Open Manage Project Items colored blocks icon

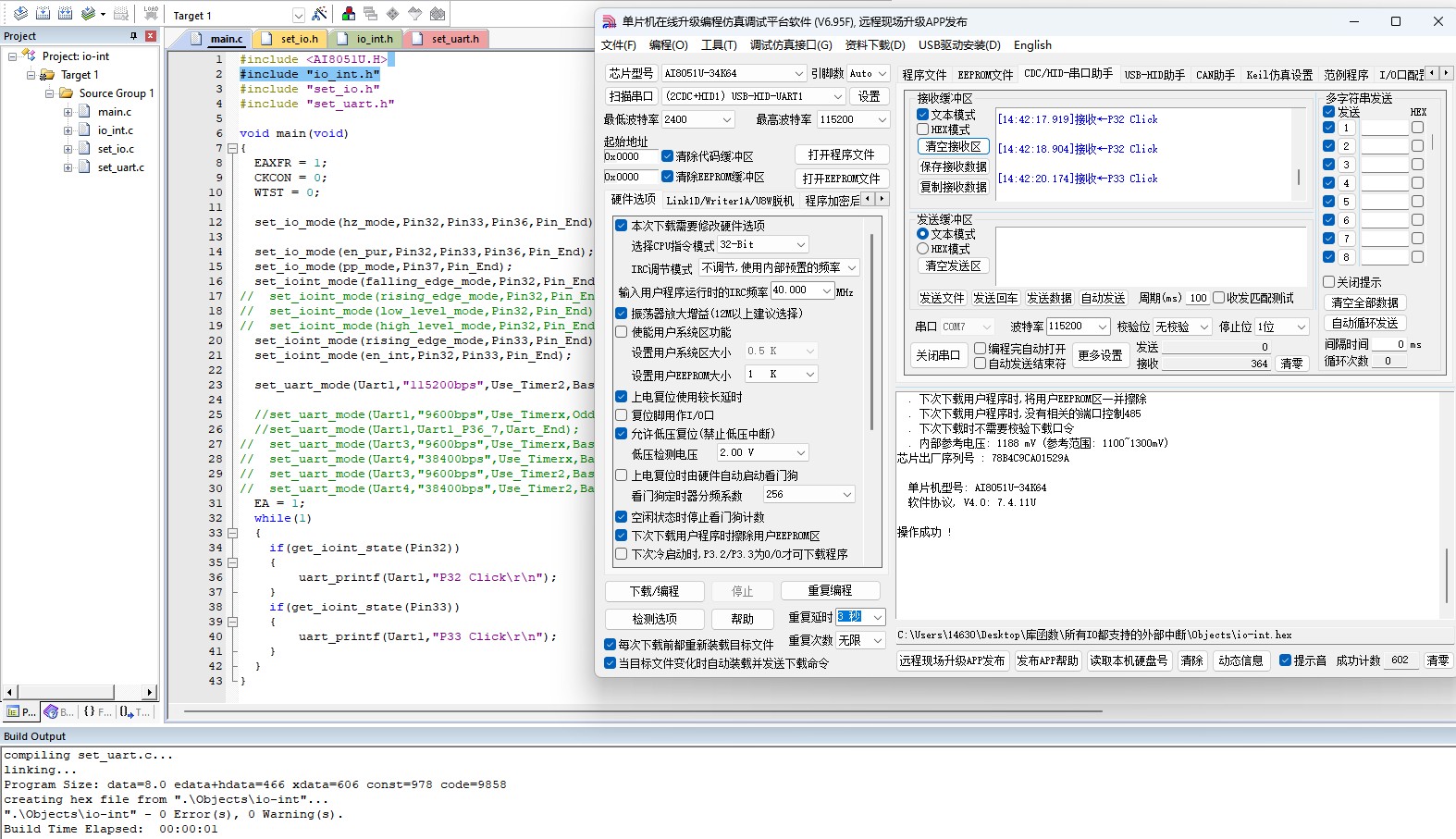pyautogui.click(x=349, y=14)
